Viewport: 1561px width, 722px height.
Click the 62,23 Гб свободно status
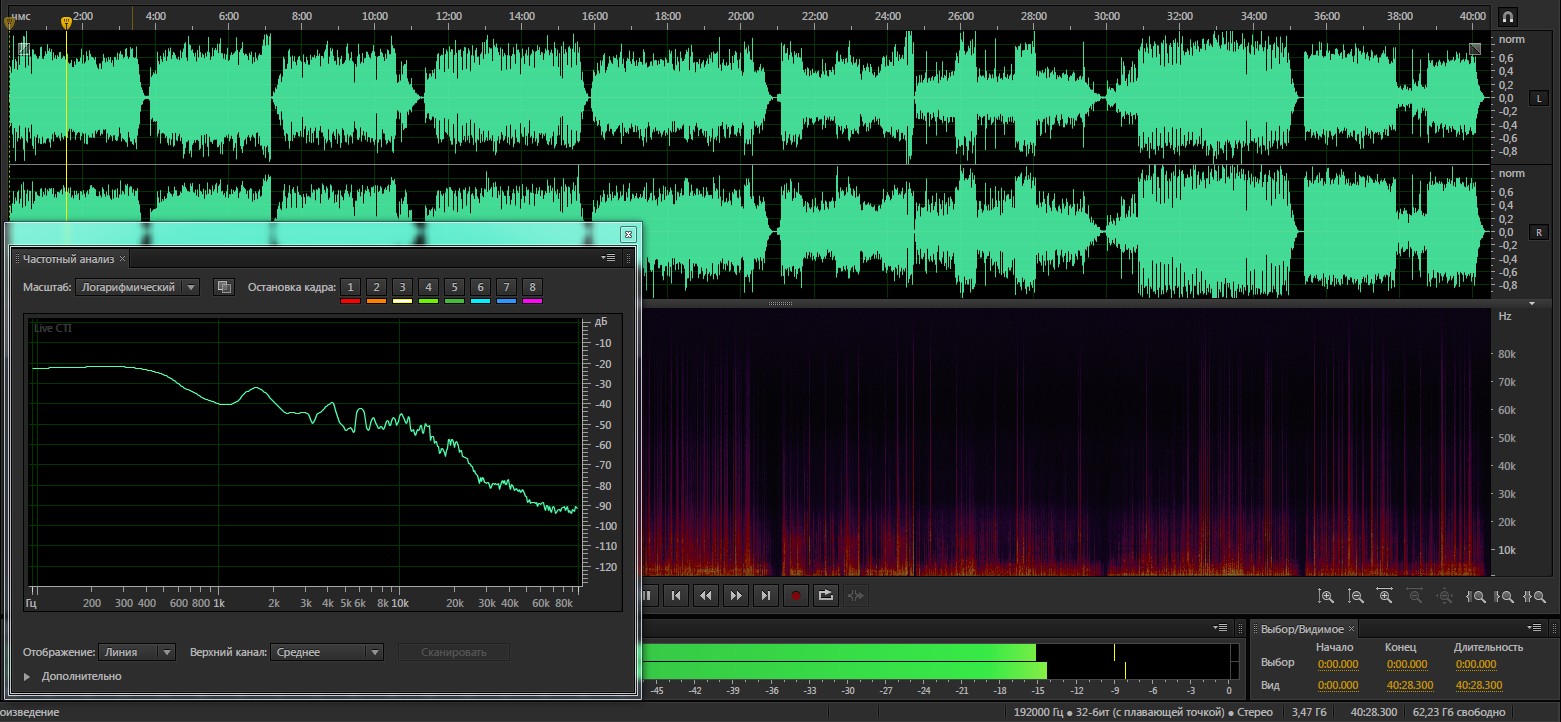pos(1459,712)
